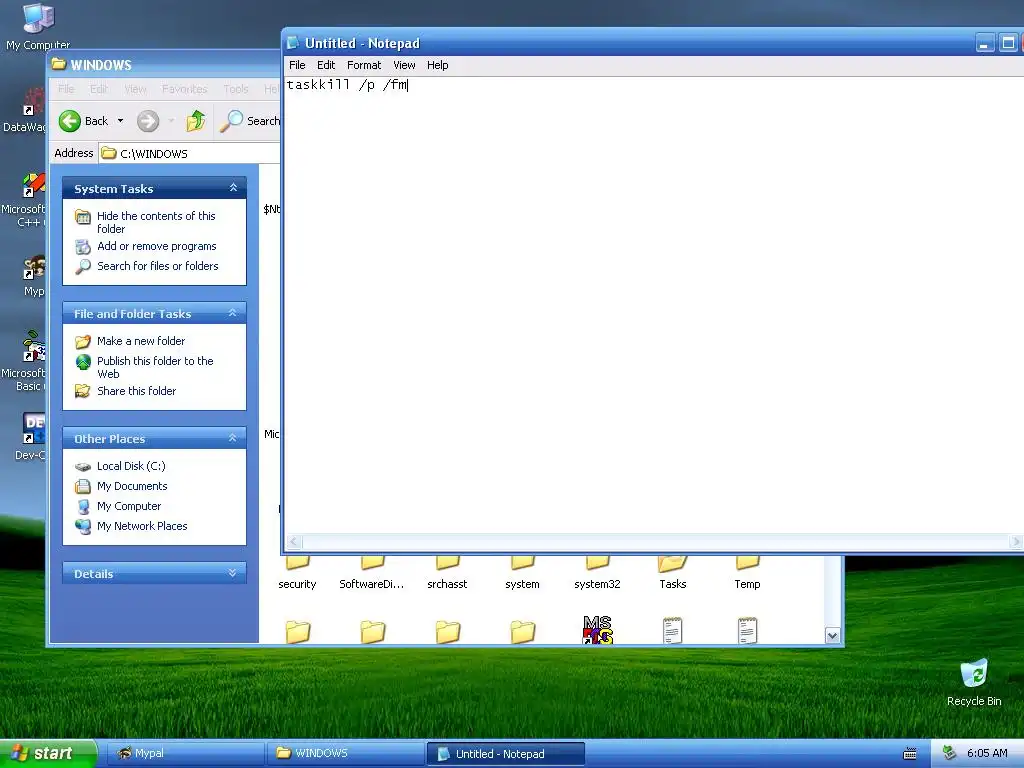Select the security folder icon
1024x768 pixels.
[x=298, y=562]
